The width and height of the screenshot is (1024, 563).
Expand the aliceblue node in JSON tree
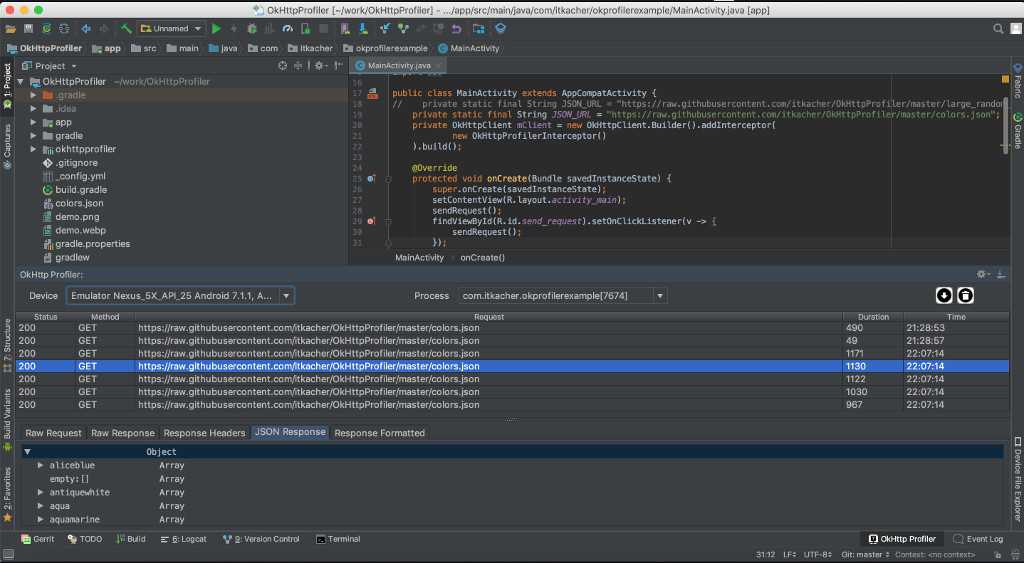41,465
